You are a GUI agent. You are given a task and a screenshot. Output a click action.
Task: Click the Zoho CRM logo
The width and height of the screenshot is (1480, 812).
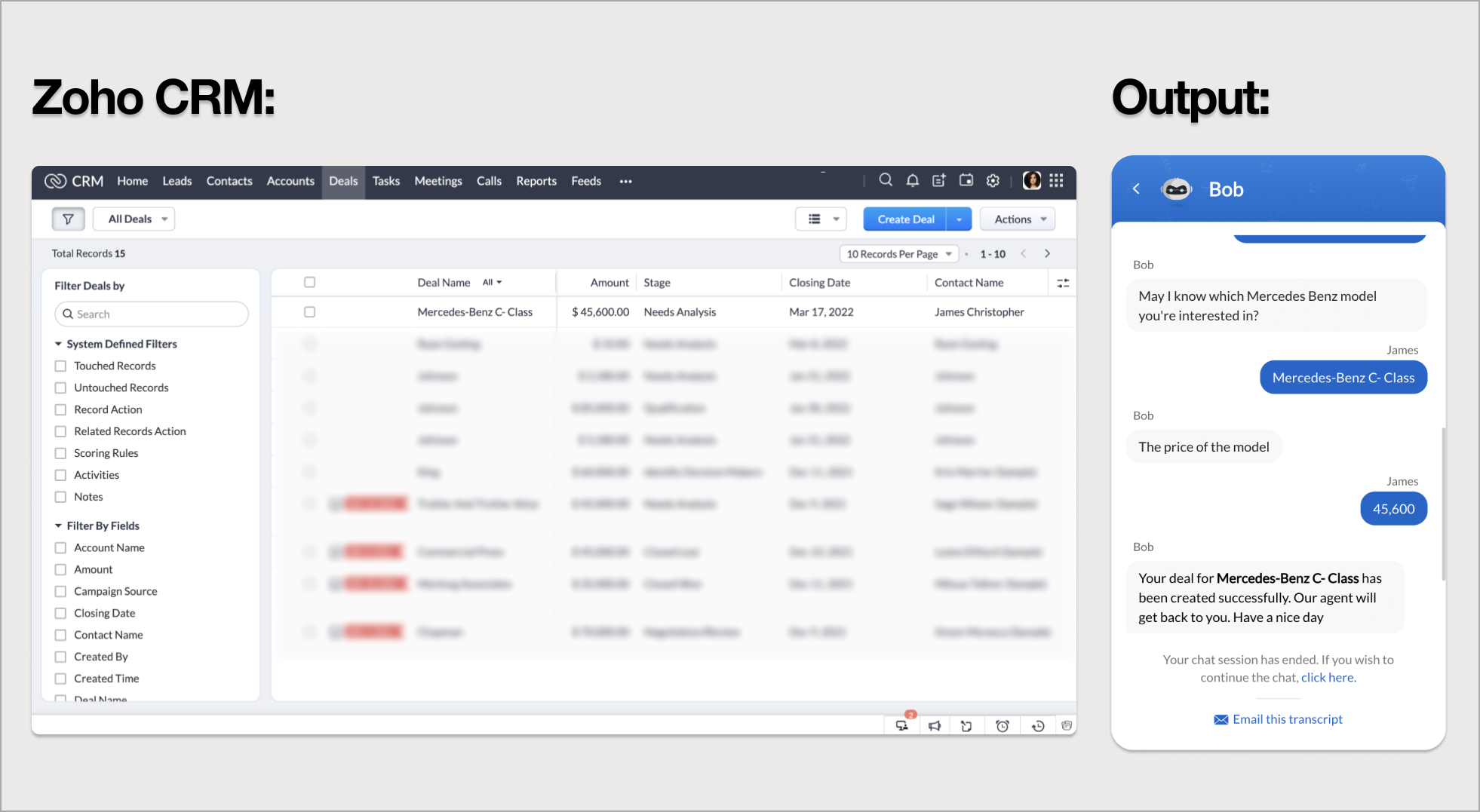74,181
